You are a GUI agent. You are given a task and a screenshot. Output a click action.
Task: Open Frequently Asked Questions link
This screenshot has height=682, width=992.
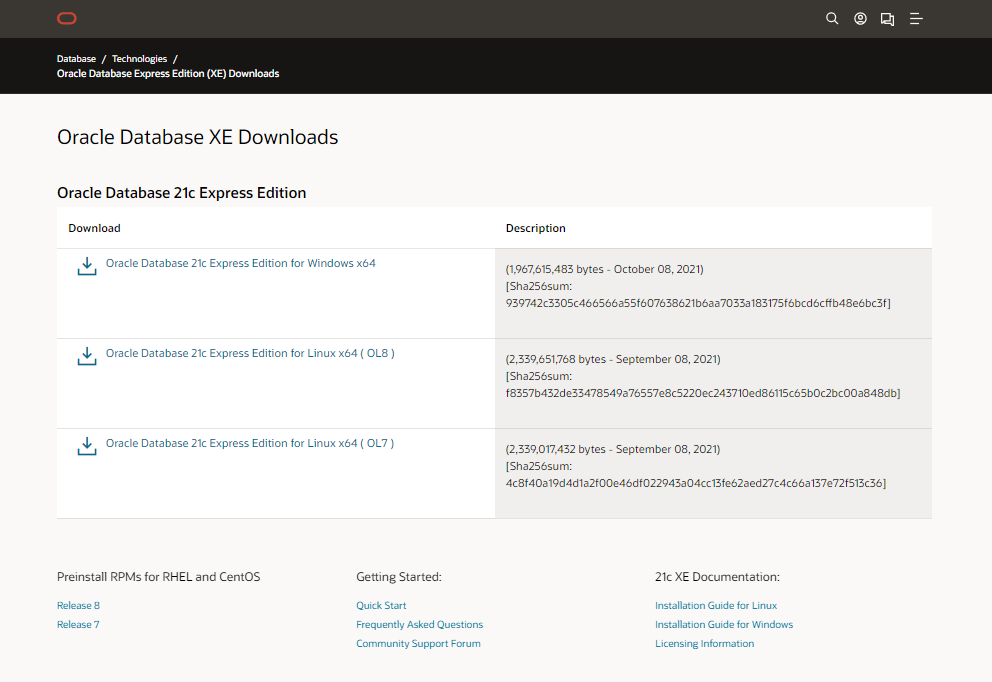tap(419, 624)
